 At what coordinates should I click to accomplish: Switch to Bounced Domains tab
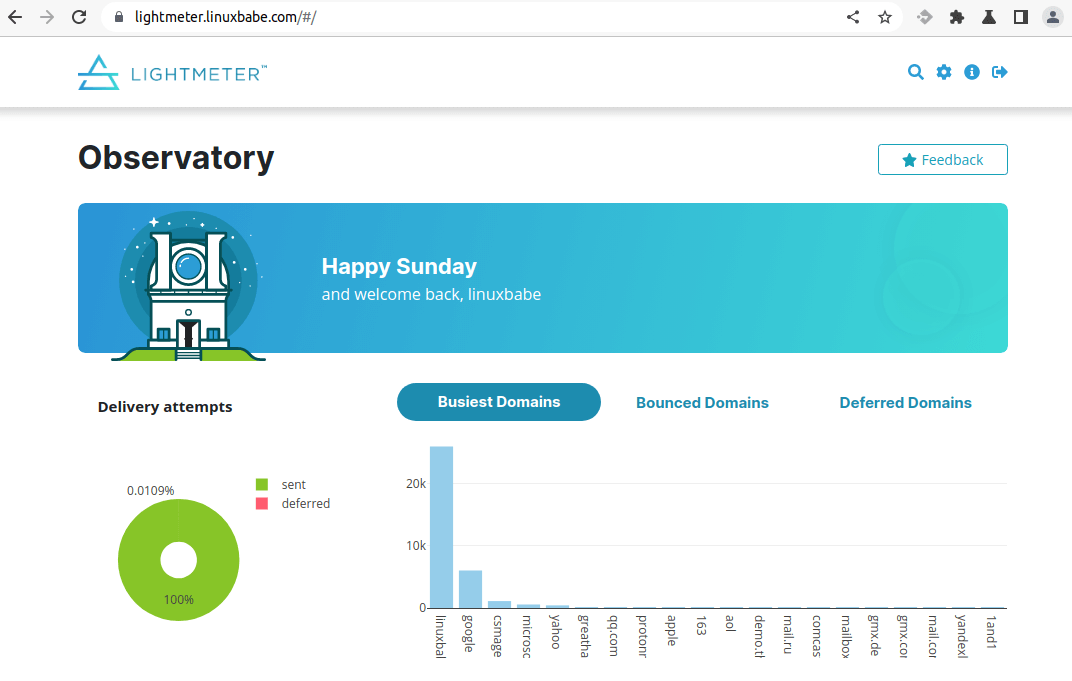(x=702, y=403)
